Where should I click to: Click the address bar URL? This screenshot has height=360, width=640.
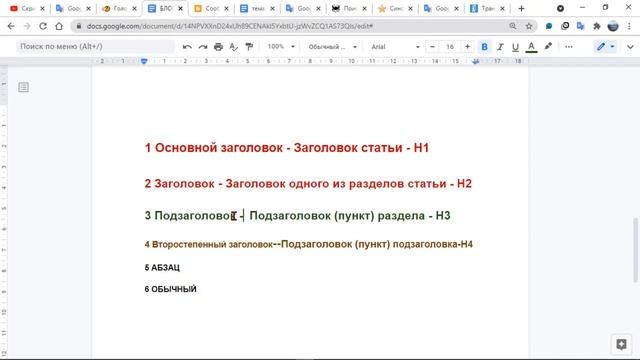[x=229, y=26]
